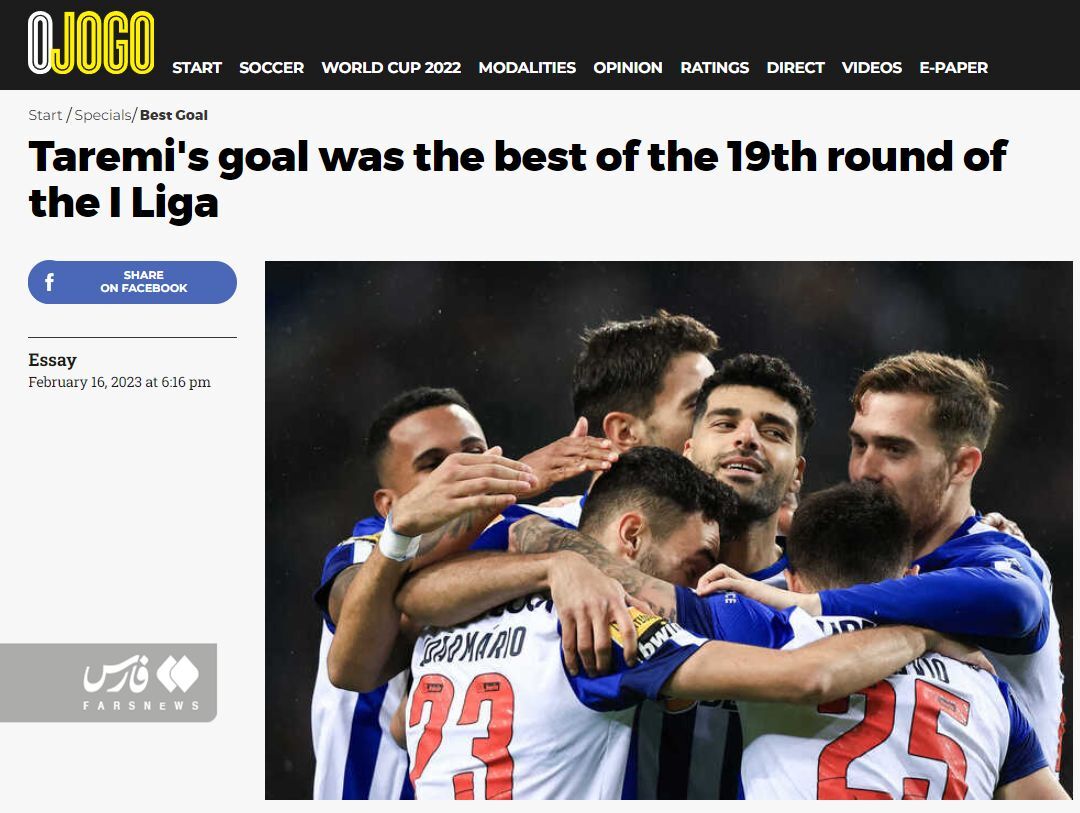Open the SOCCER section
1080x813 pixels.
(x=271, y=68)
